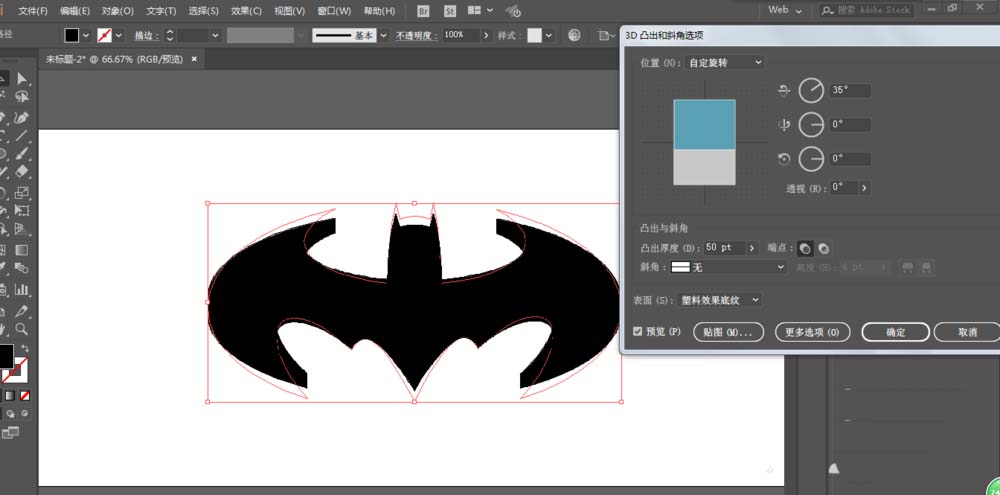Select the Eraser tool

coord(22,172)
